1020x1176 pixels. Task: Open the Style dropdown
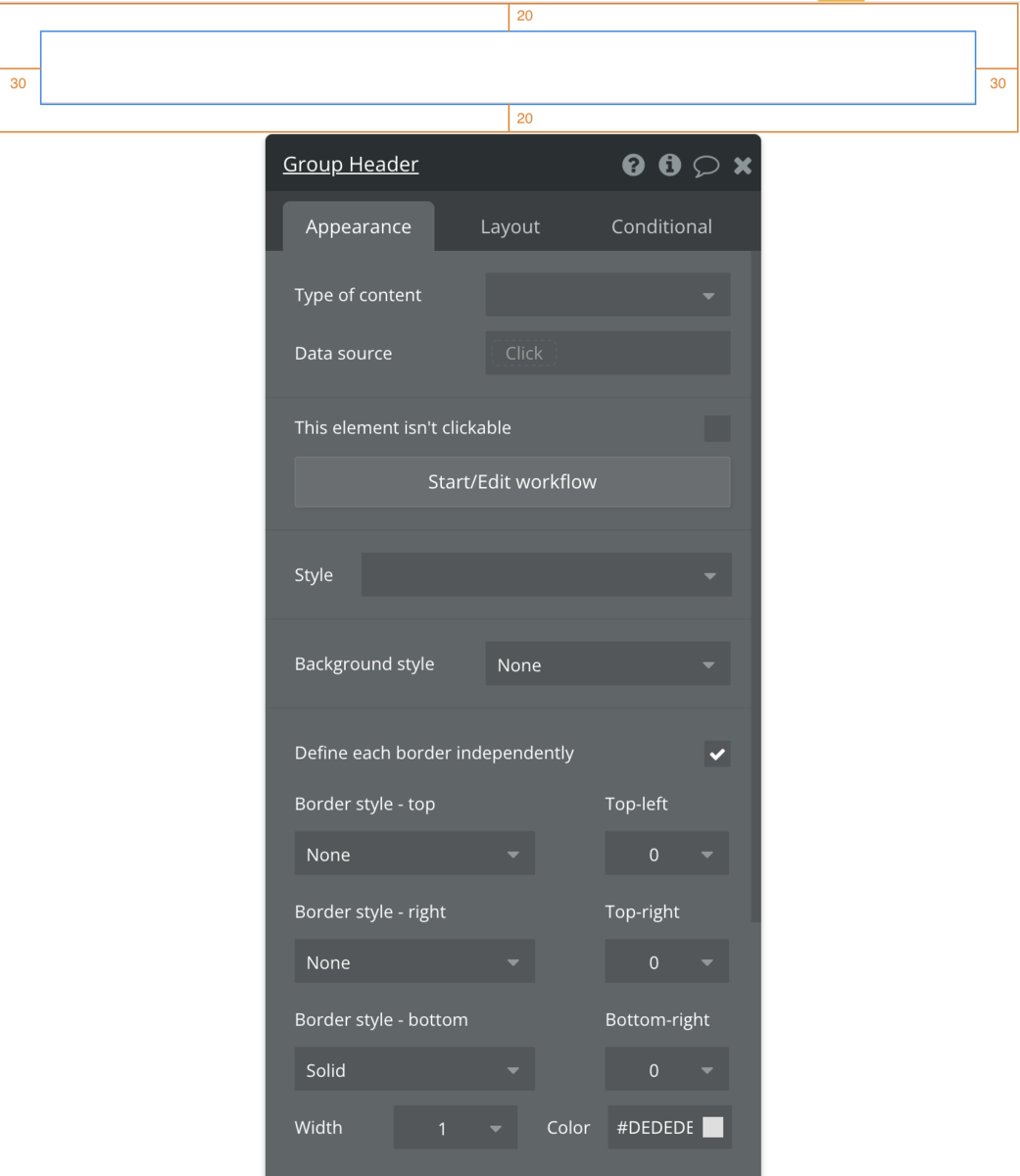coord(547,575)
